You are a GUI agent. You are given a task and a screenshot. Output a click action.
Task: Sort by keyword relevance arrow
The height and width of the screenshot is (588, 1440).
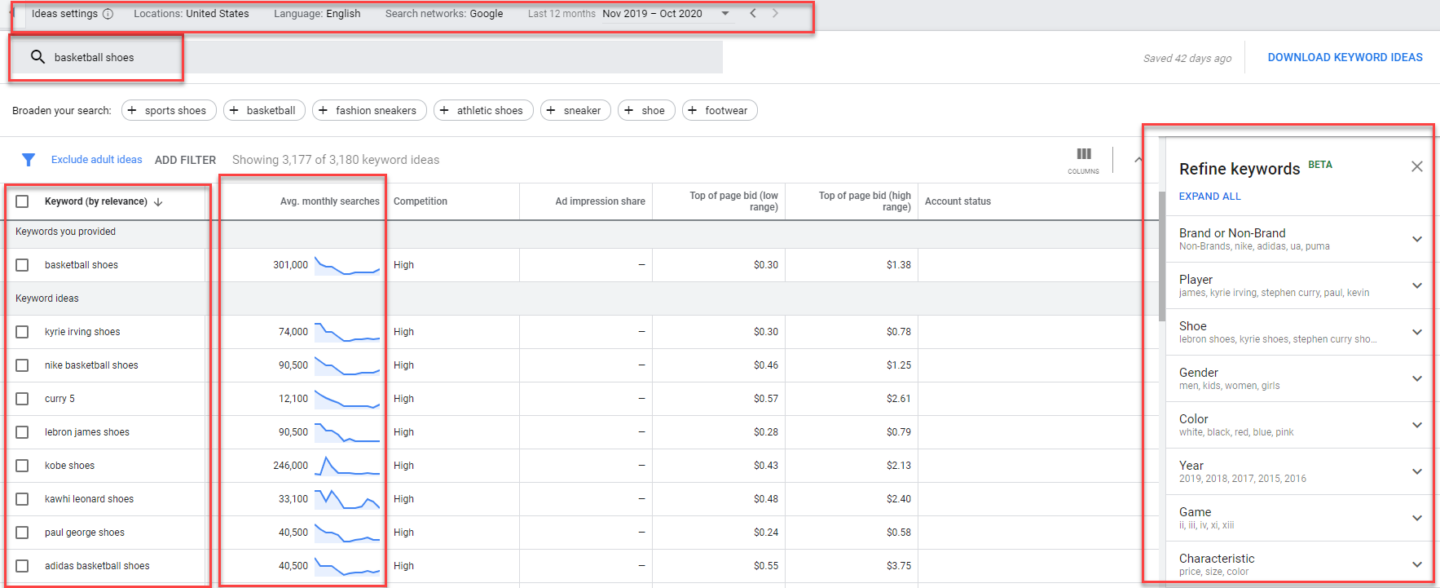(x=159, y=202)
